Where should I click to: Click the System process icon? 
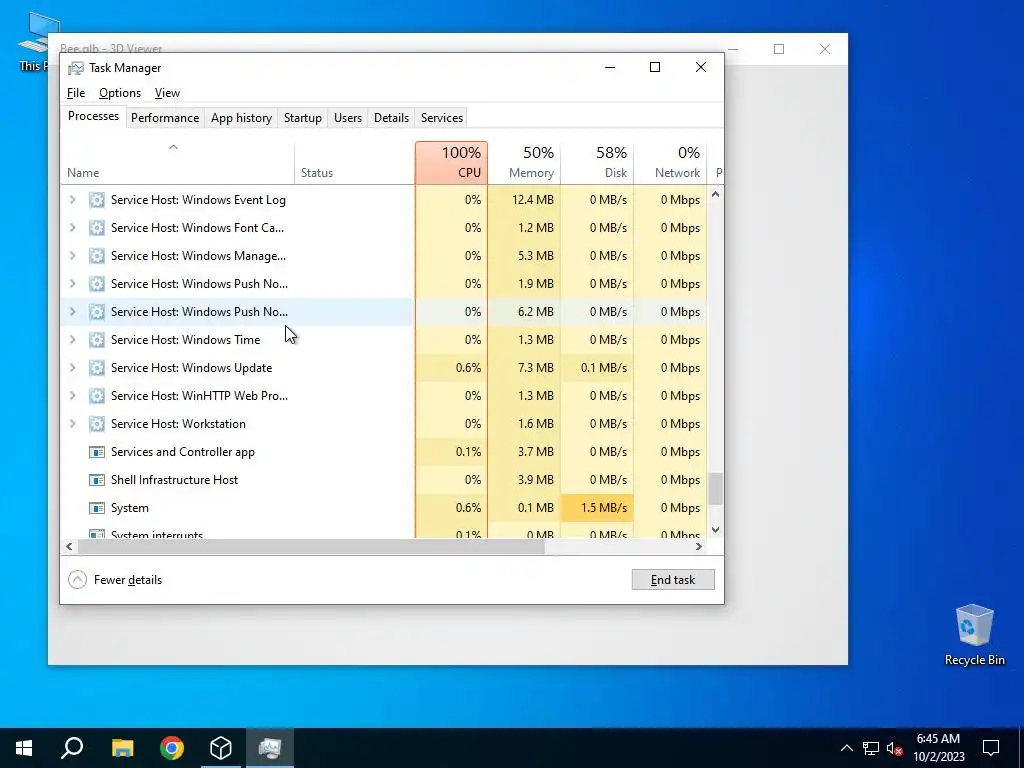(x=97, y=508)
